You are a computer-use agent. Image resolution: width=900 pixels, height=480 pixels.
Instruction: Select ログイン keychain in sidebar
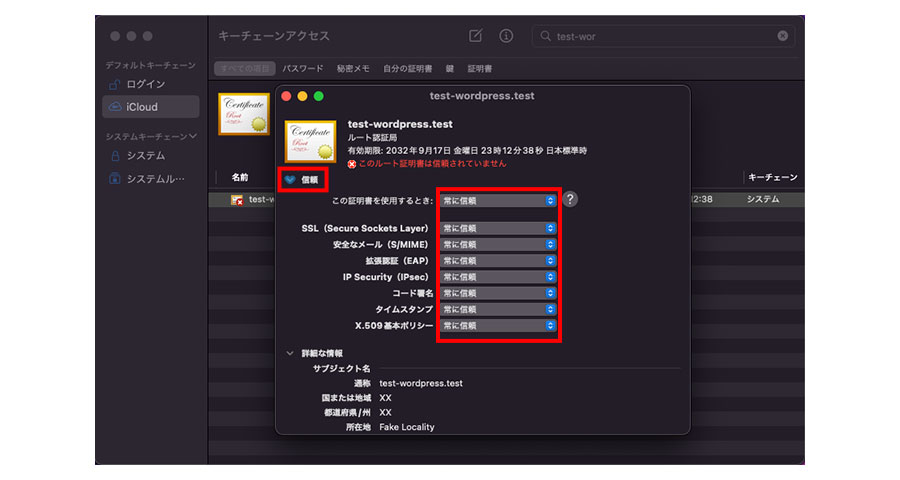[145, 84]
